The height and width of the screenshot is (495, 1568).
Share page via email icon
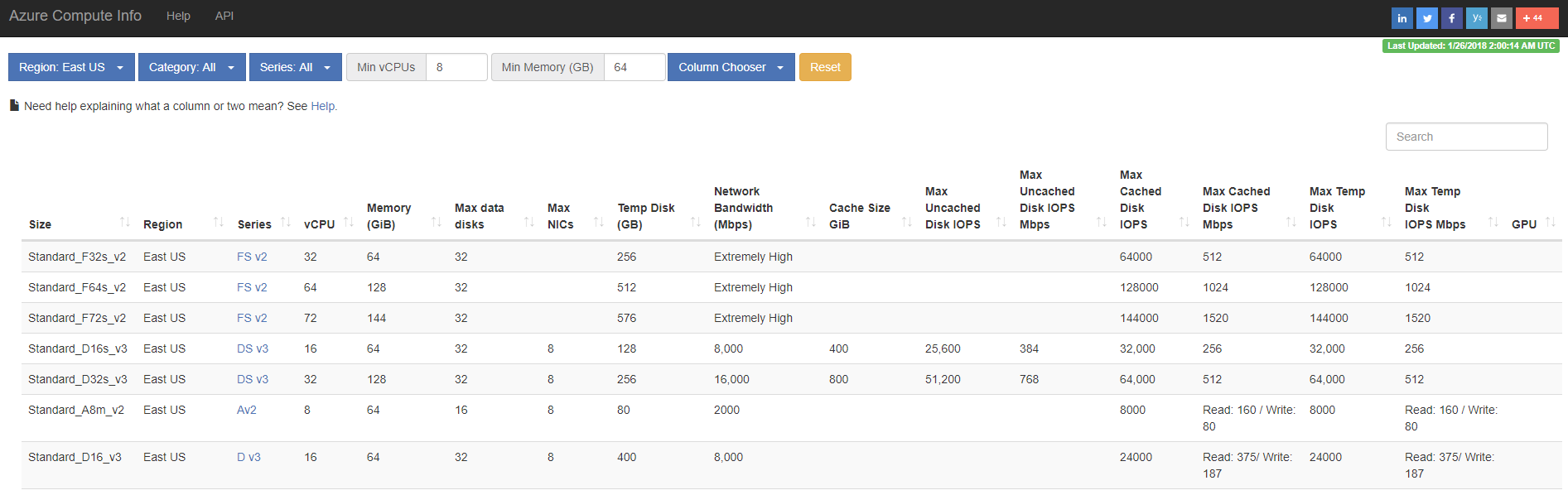(1501, 18)
